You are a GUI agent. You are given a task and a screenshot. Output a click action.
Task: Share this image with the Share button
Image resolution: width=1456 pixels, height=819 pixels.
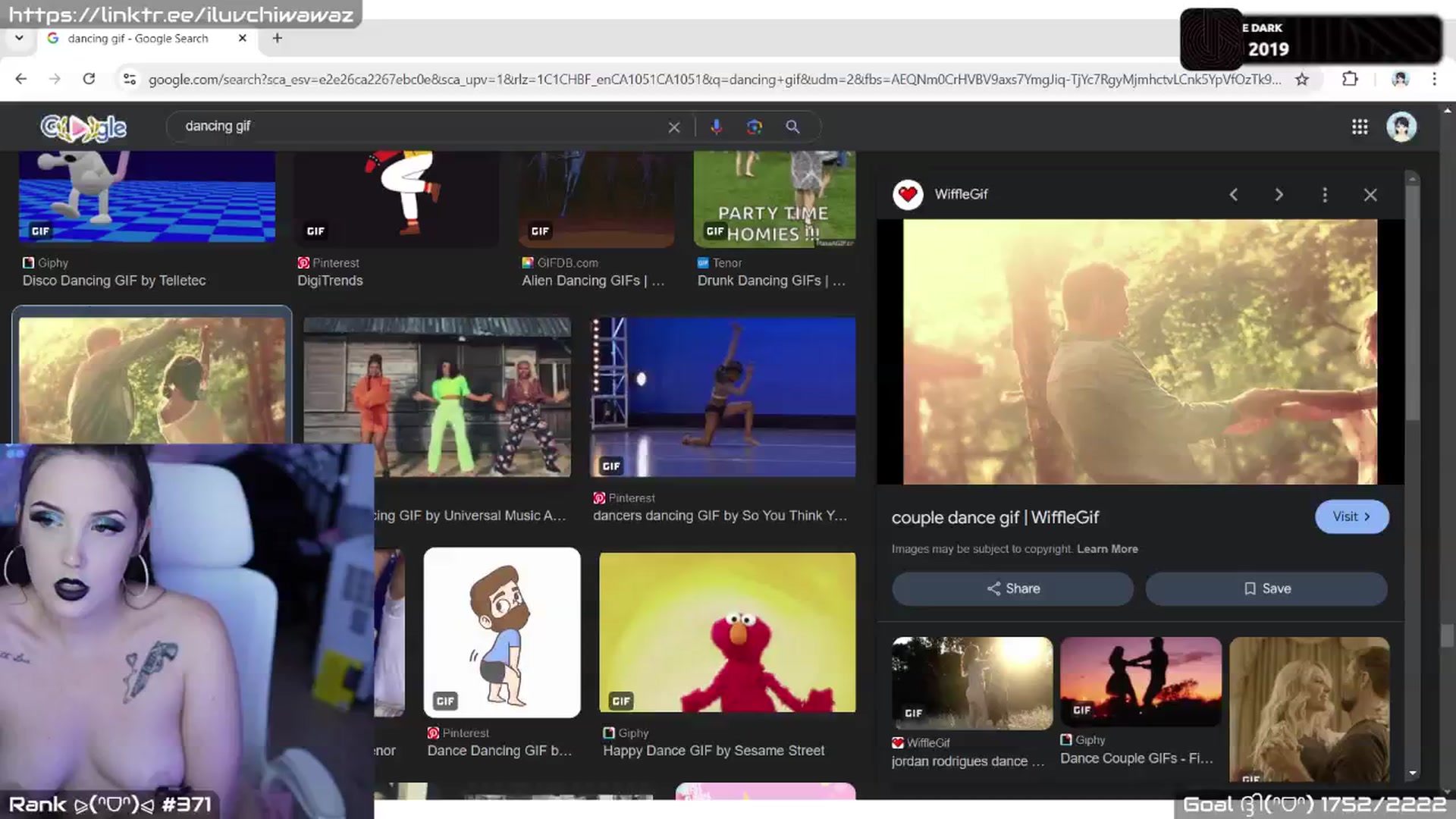[x=1012, y=588]
